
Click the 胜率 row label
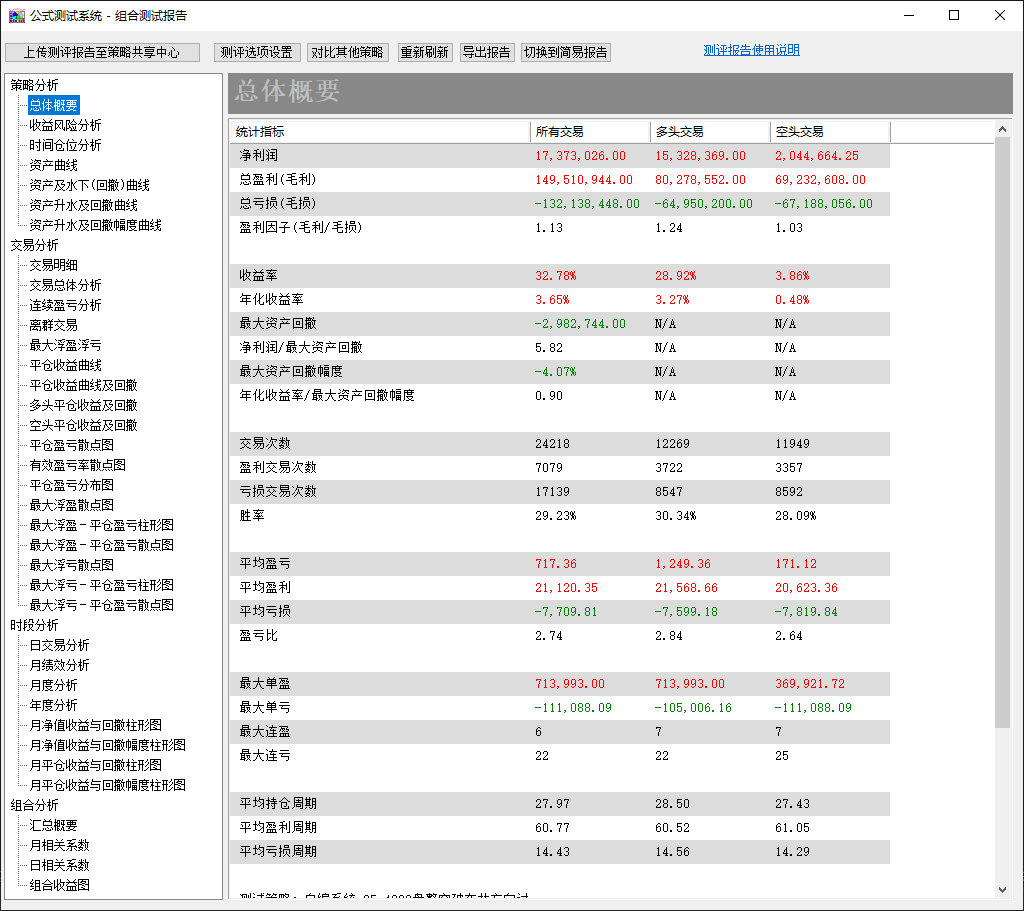(252, 516)
